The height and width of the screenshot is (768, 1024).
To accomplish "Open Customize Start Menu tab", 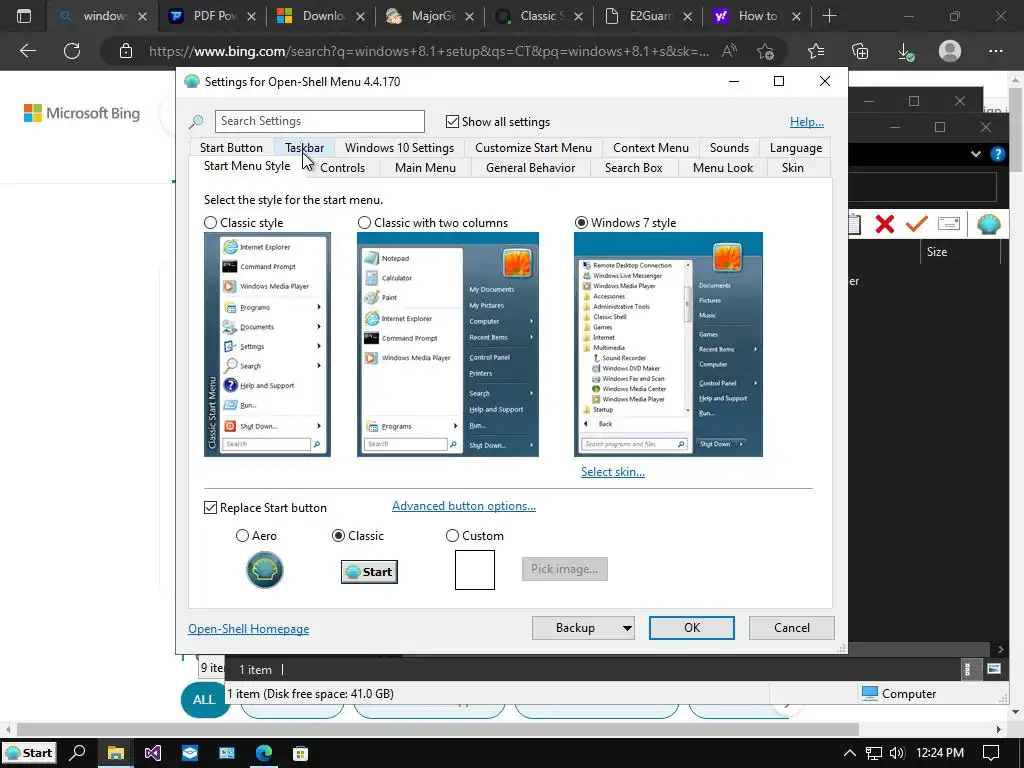I will 533,148.
